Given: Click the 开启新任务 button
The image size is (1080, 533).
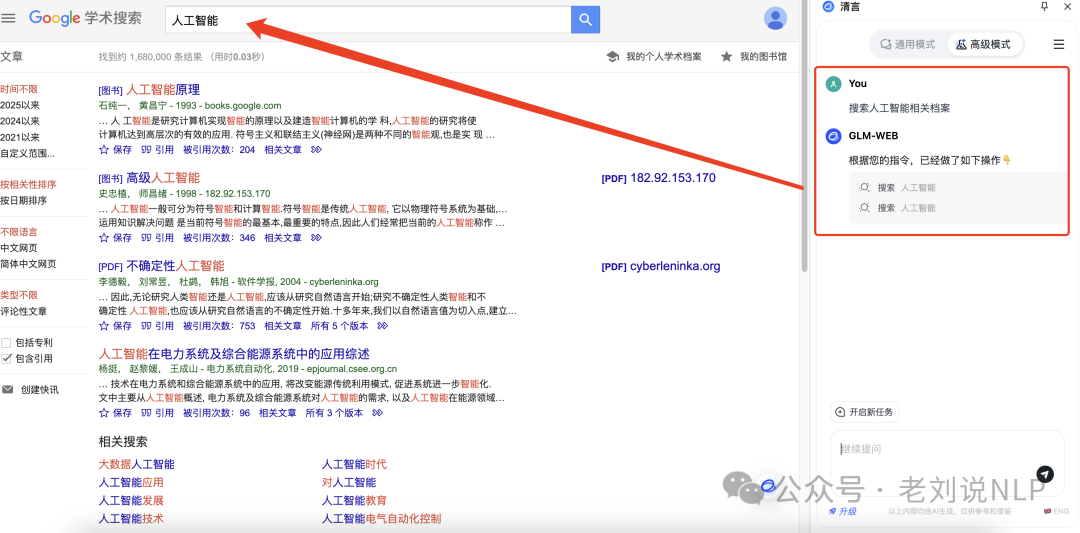Looking at the screenshot, I should (x=864, y=412).
